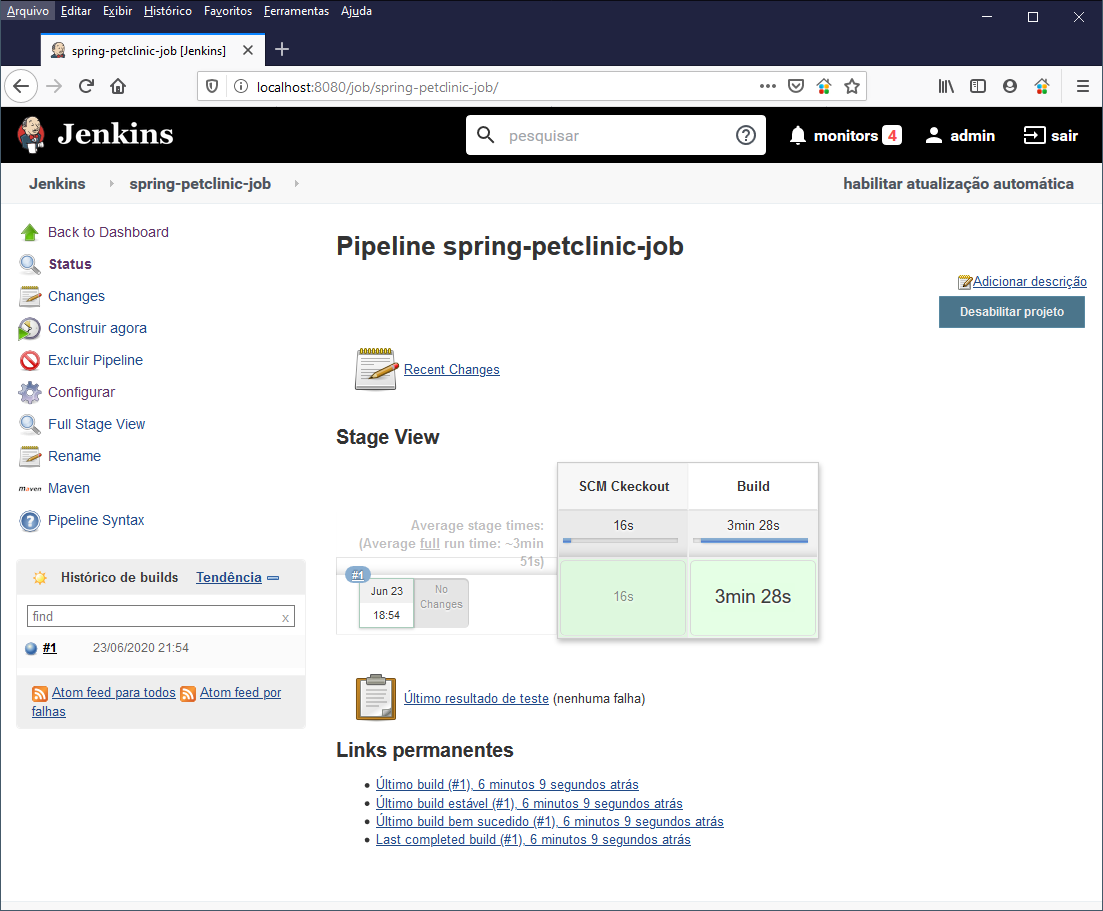
Task: Click the Pipeline Syntax help icon
Action: (29, 521)
